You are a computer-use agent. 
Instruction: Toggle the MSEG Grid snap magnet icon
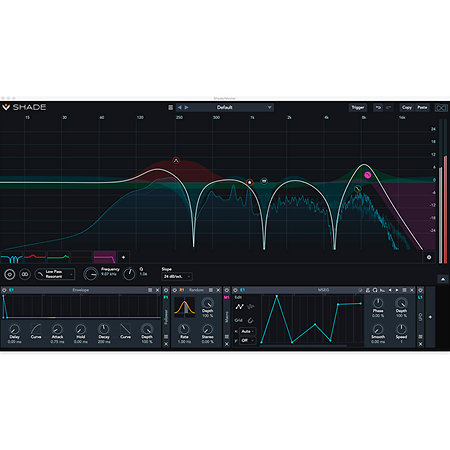[x=250, y=320]
